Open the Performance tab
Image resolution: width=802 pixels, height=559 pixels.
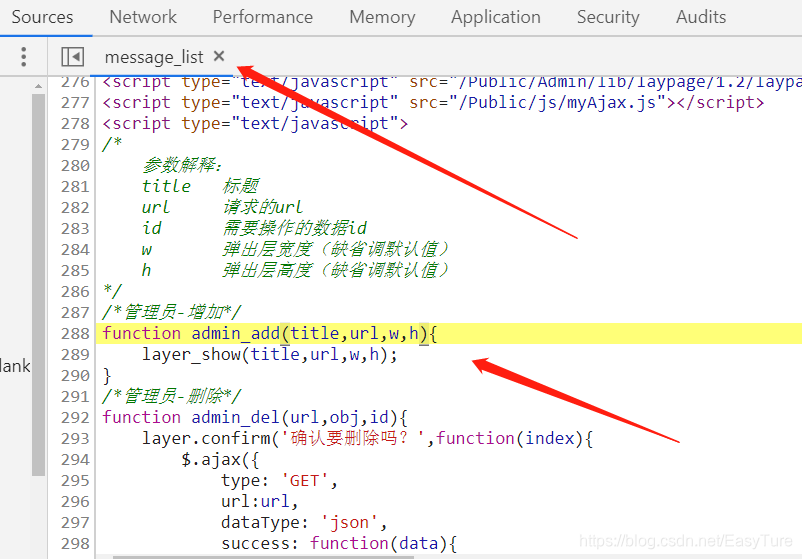(262, 17)
